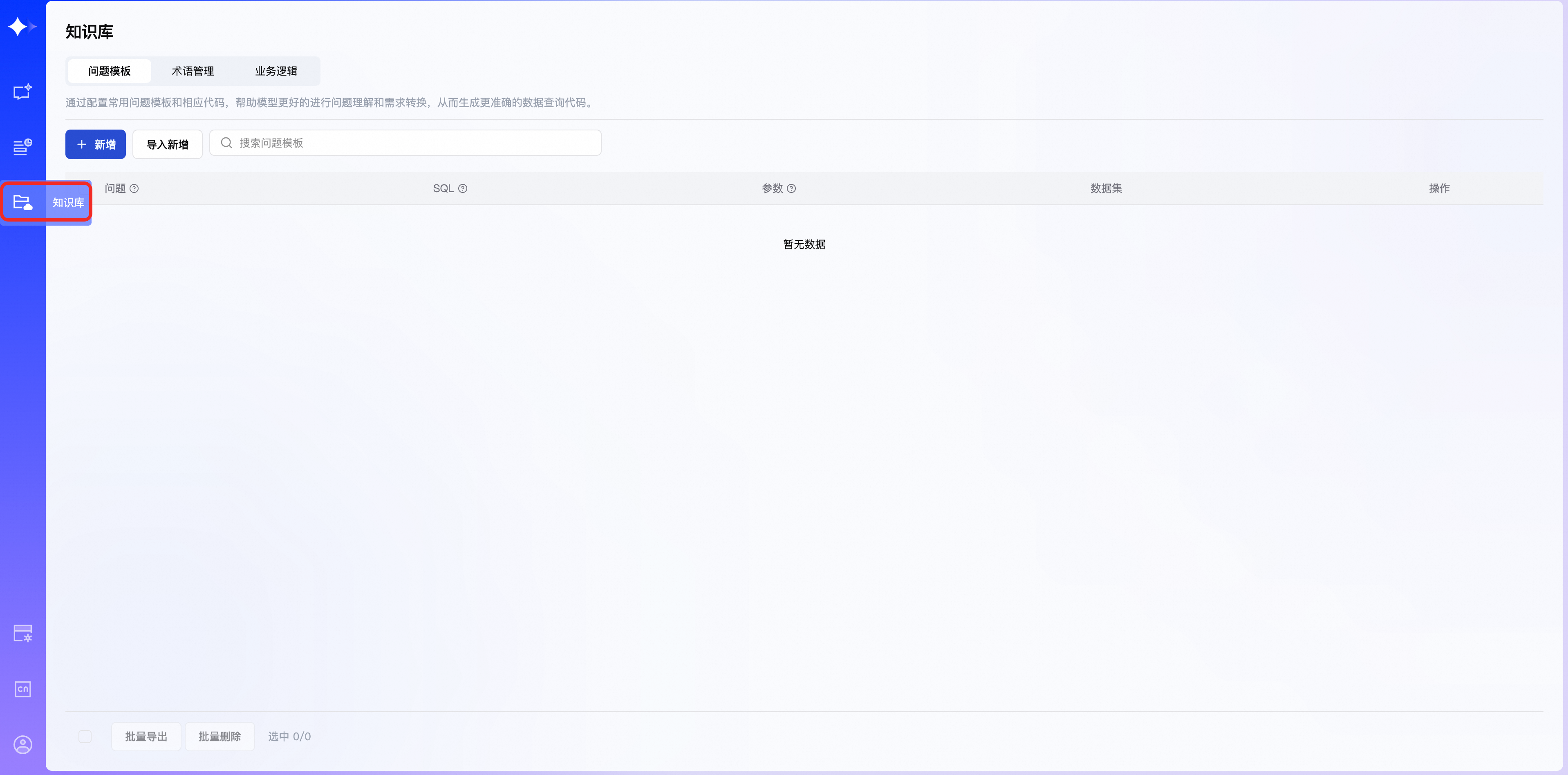Click the 数据集 column header
This screenshot has height=775, width=1568.
click(x=1106, y=189)
